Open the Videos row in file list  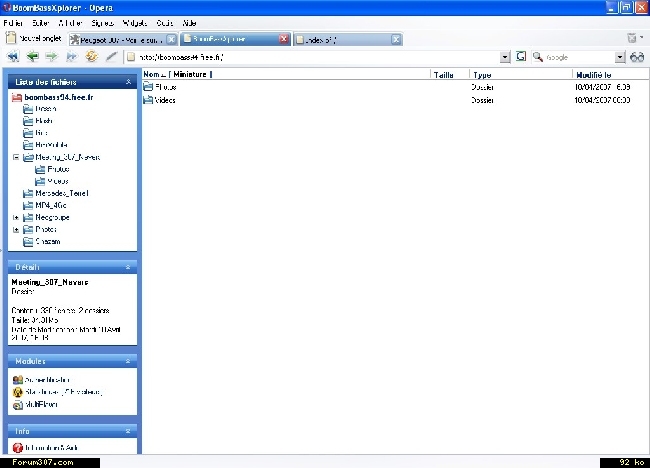[x=396, y=100]
